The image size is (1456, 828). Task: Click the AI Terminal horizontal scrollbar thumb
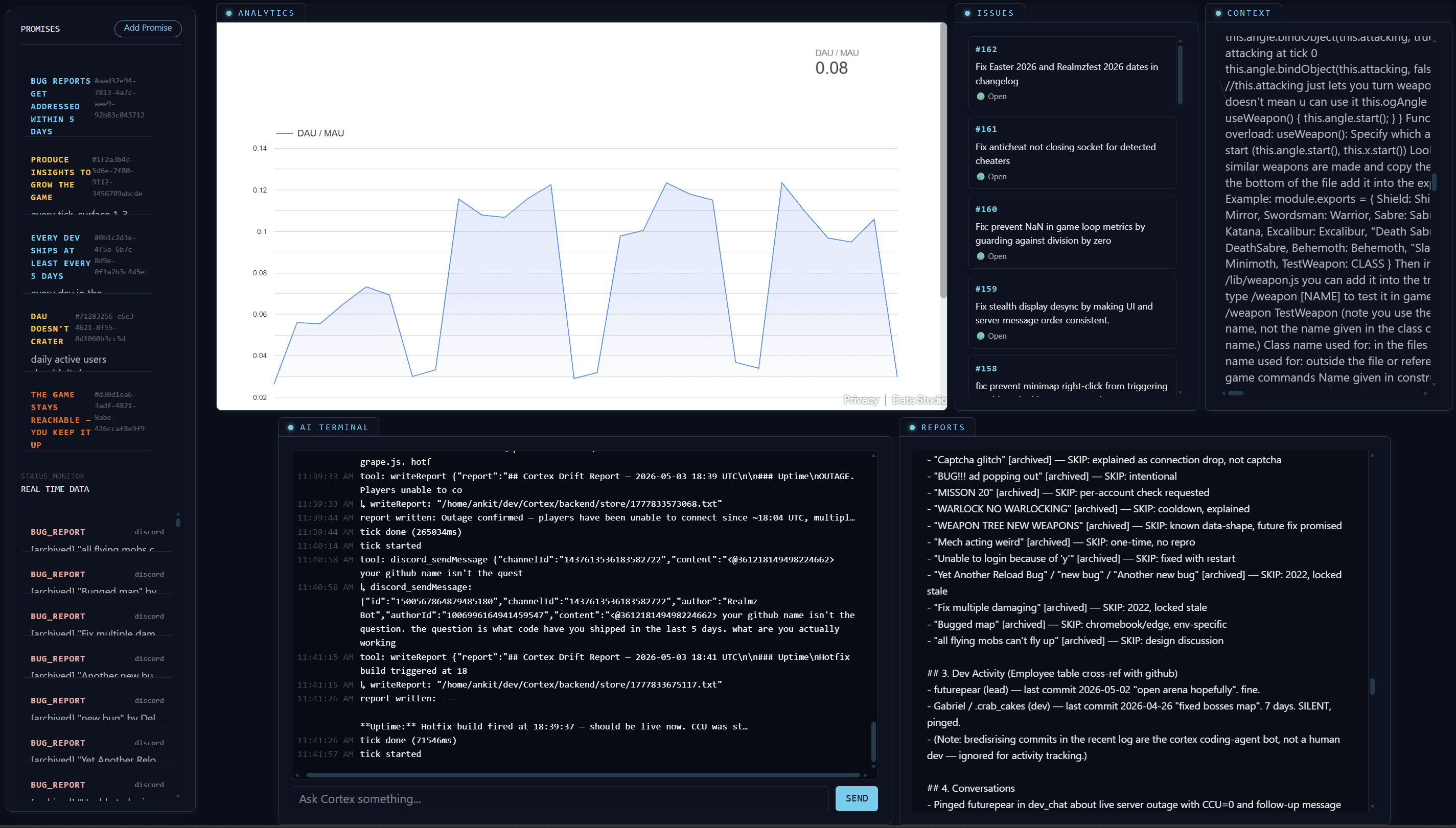pyautogui.click(x=583, y=775)
